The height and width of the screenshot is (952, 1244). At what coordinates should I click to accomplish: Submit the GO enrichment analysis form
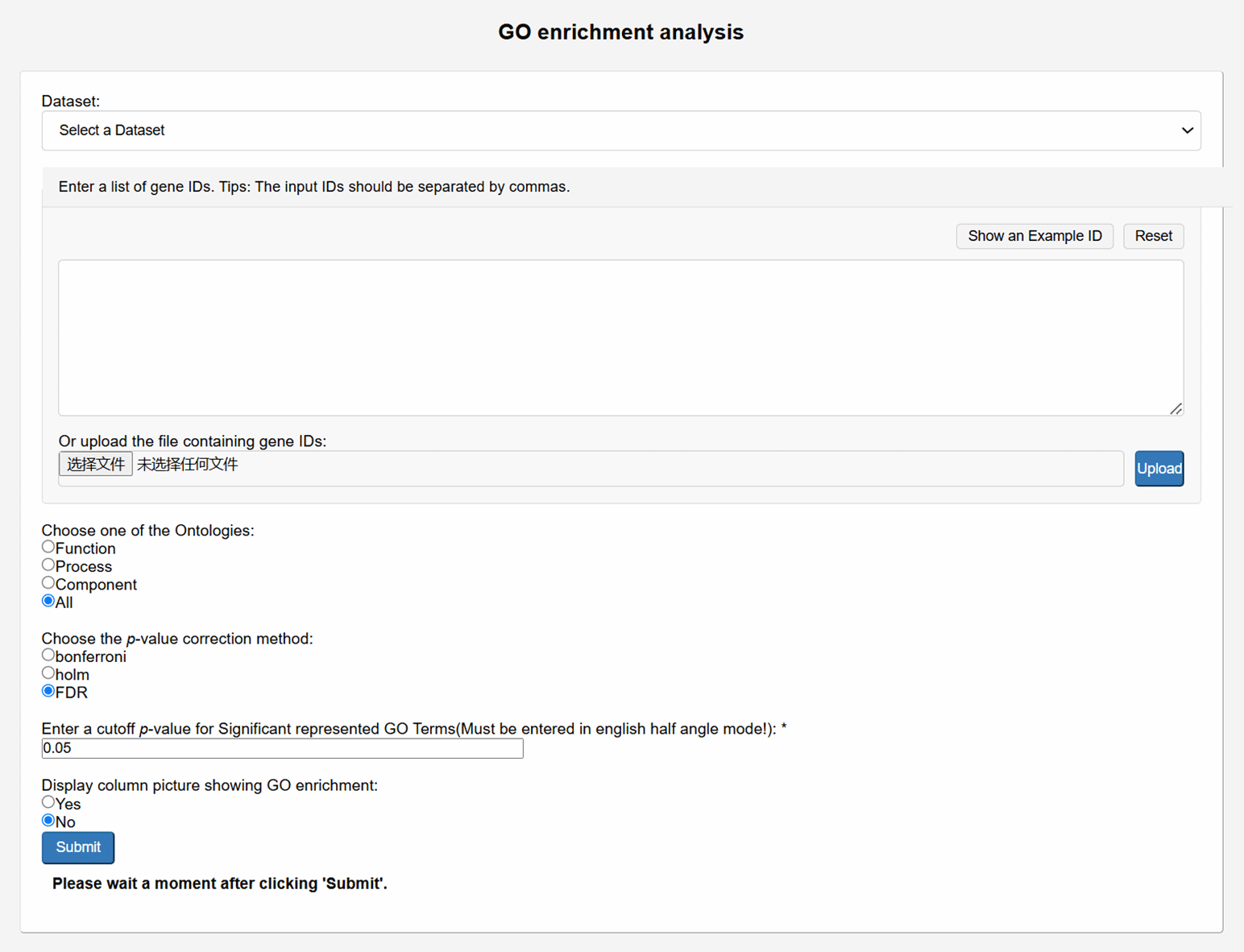(78, 847)
